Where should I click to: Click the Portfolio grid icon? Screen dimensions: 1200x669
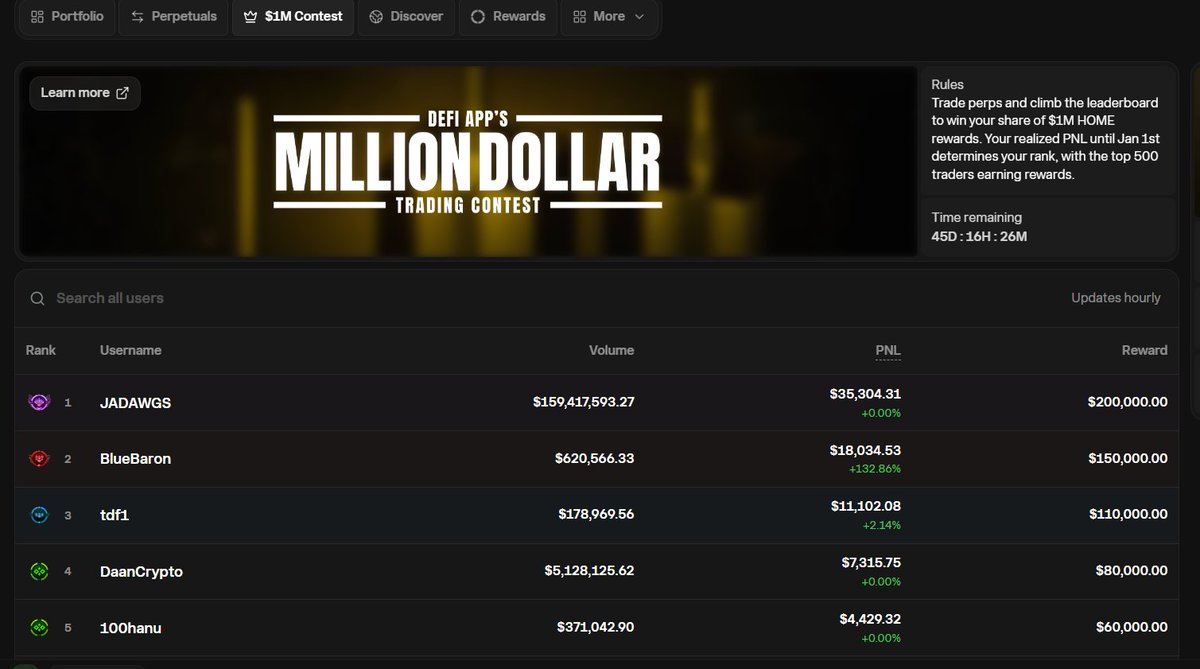pos(37,17)
